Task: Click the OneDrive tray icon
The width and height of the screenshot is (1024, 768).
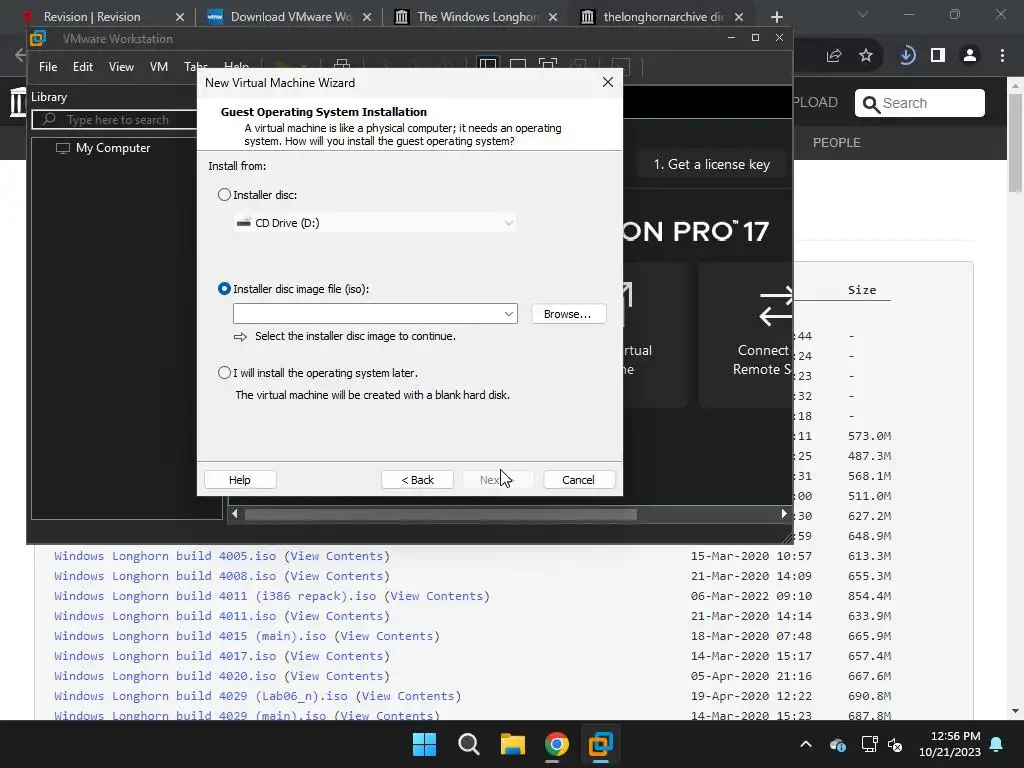Action: 838,744
